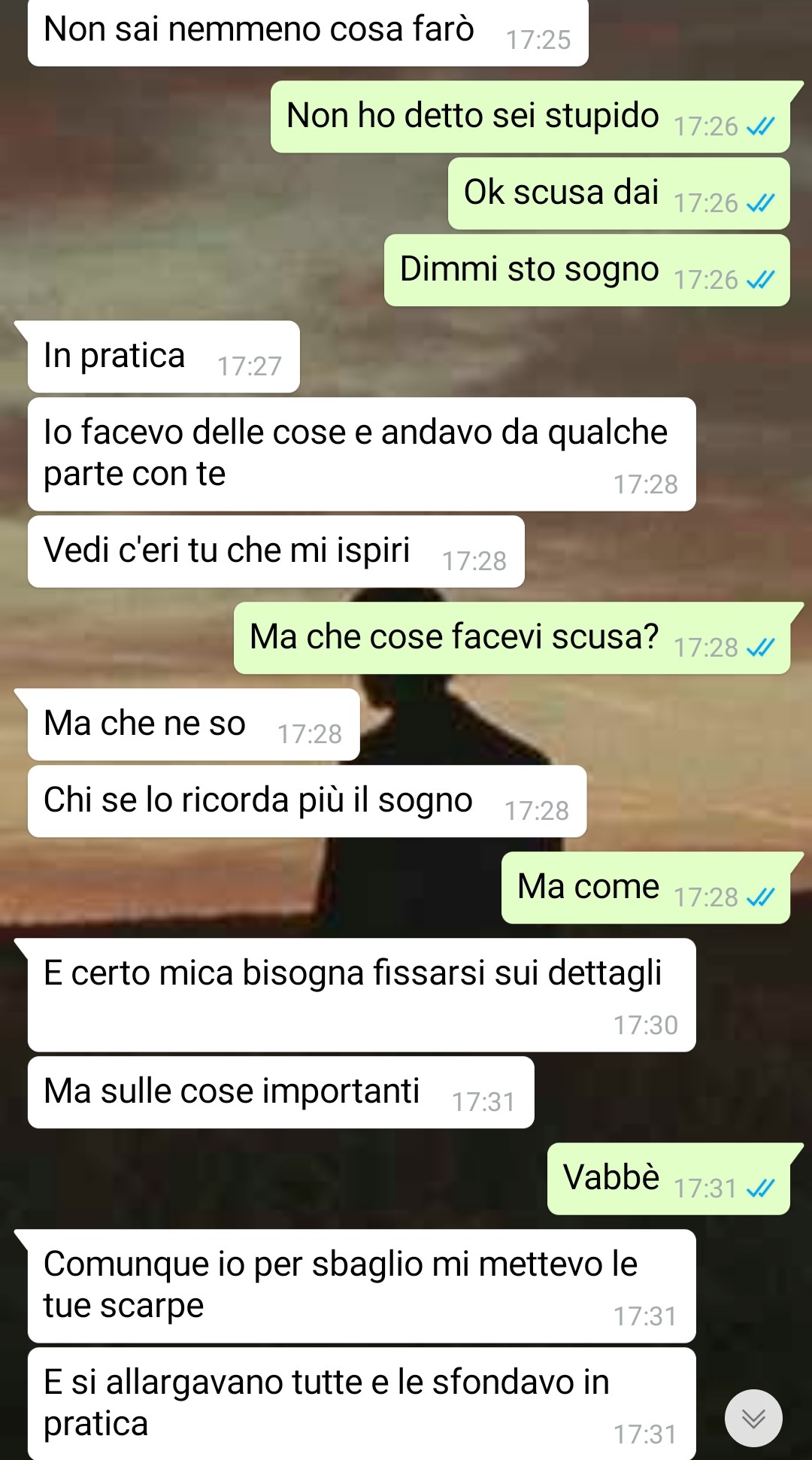
Task: Select the "Non ho detto sei stupido" message
Action: click(x=530, y=117)
